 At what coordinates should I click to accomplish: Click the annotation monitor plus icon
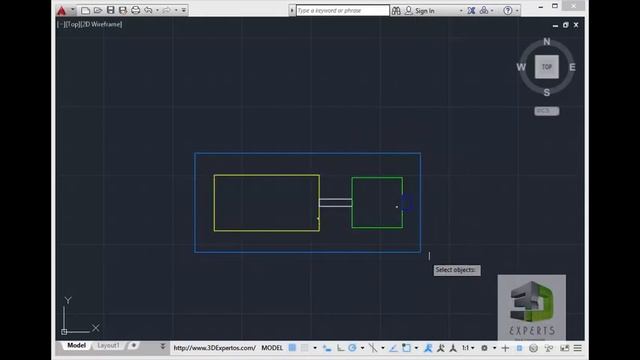point(505,348)
